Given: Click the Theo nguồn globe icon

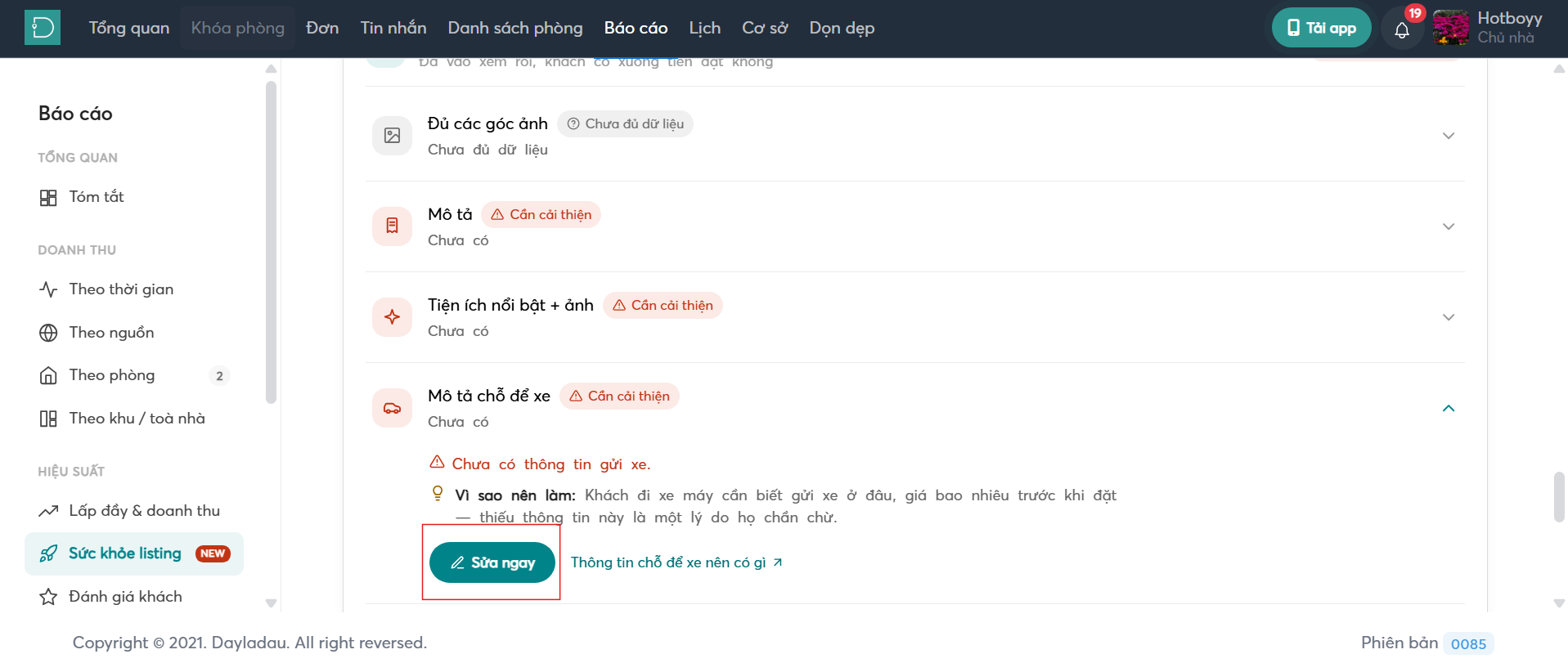Looking at the screenshot, I should point(48,333).
